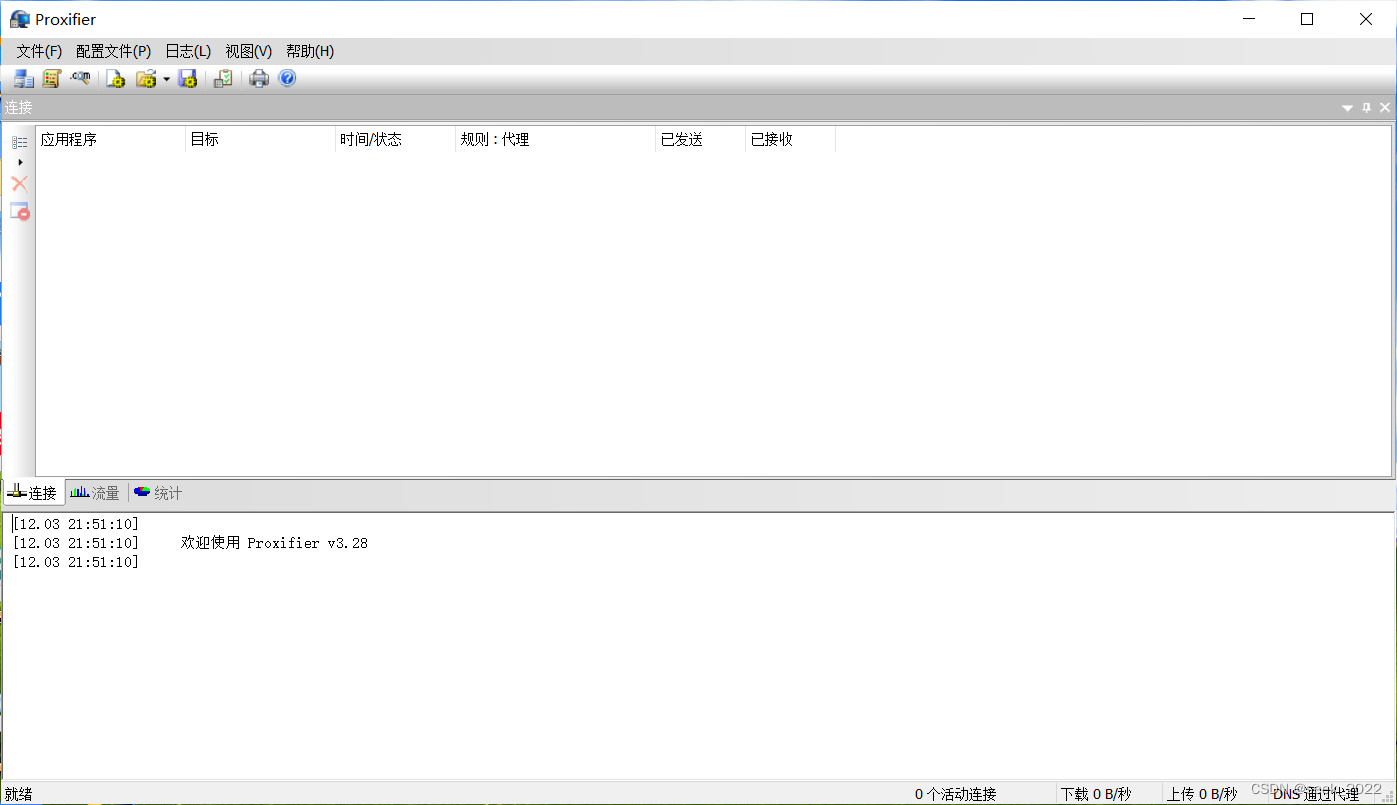
Task: Click the printer toolbar icon
Action: [259, 79]
